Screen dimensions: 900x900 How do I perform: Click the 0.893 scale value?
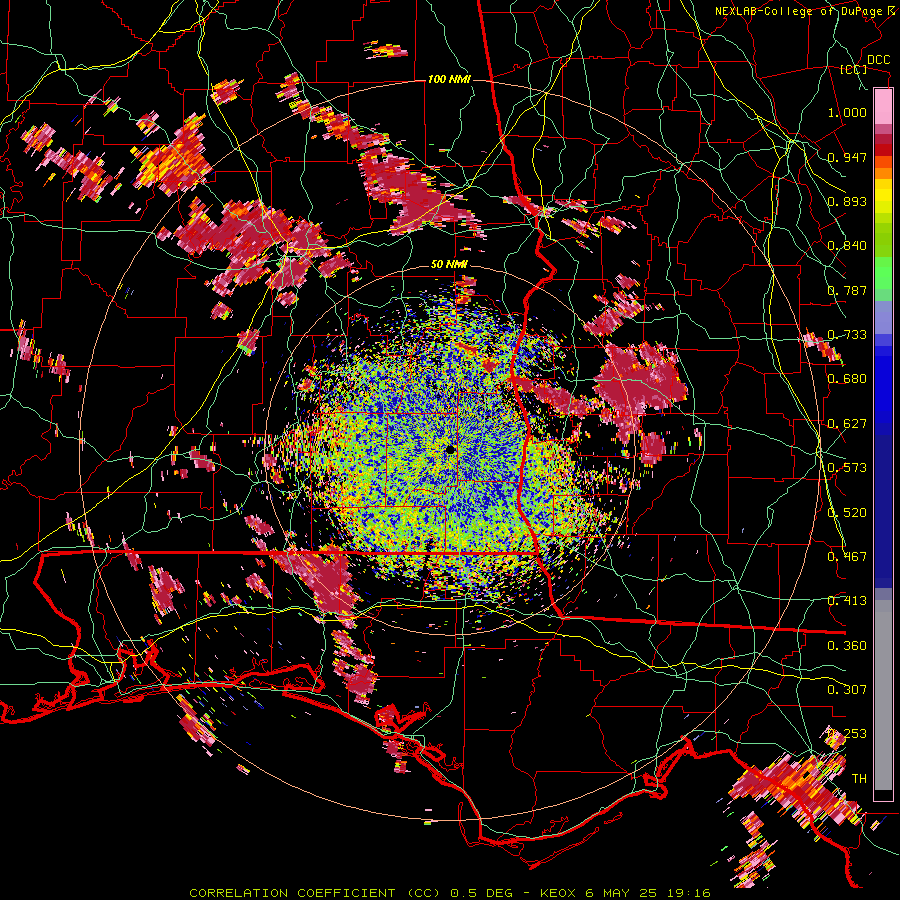point(847,201)
